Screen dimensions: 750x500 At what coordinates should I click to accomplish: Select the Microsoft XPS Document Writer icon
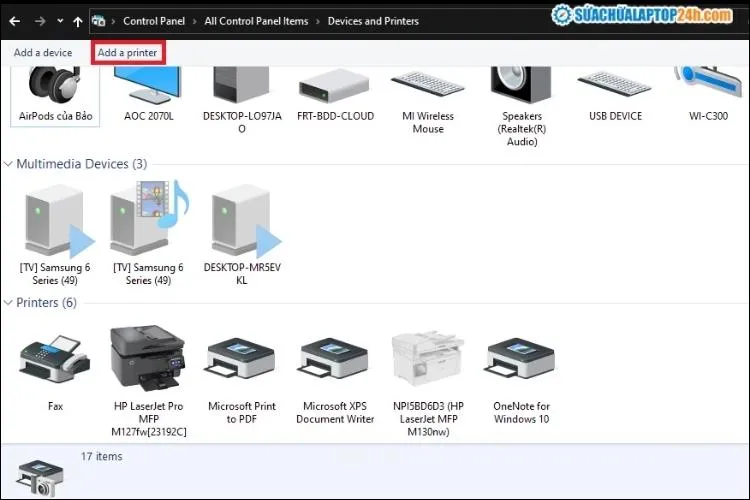click(334, 360)
